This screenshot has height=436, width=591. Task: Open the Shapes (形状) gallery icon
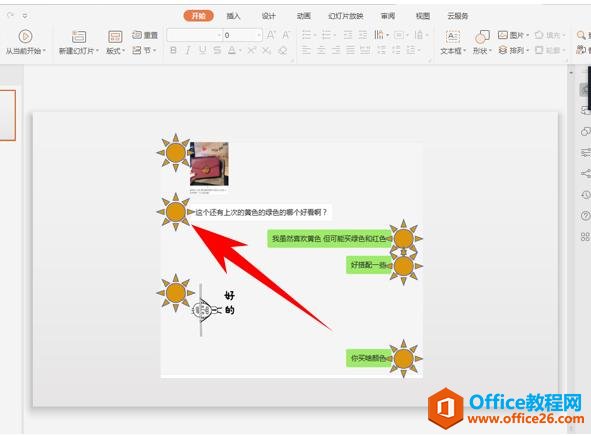482,37
